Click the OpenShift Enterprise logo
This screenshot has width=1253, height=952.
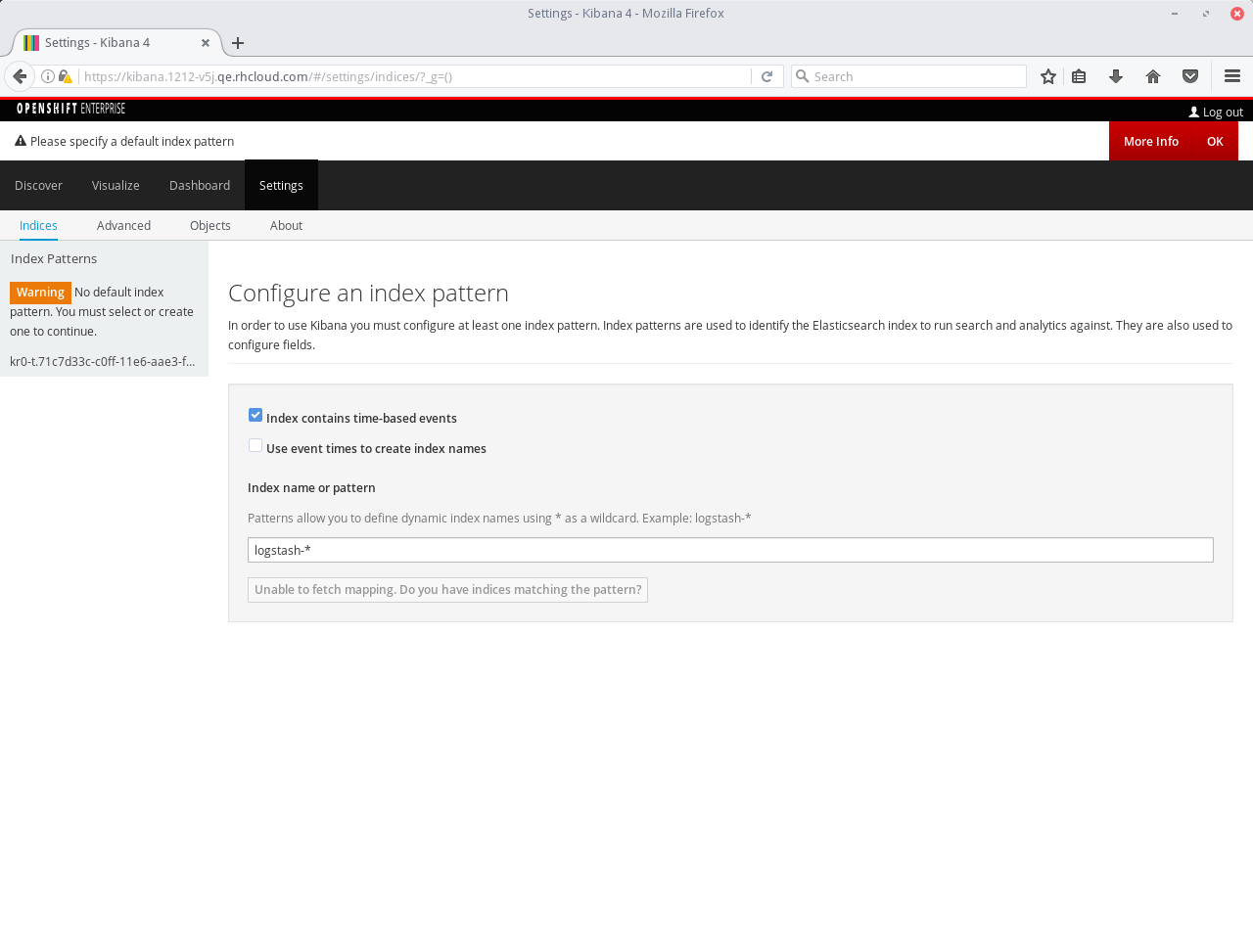click(70, 109)
